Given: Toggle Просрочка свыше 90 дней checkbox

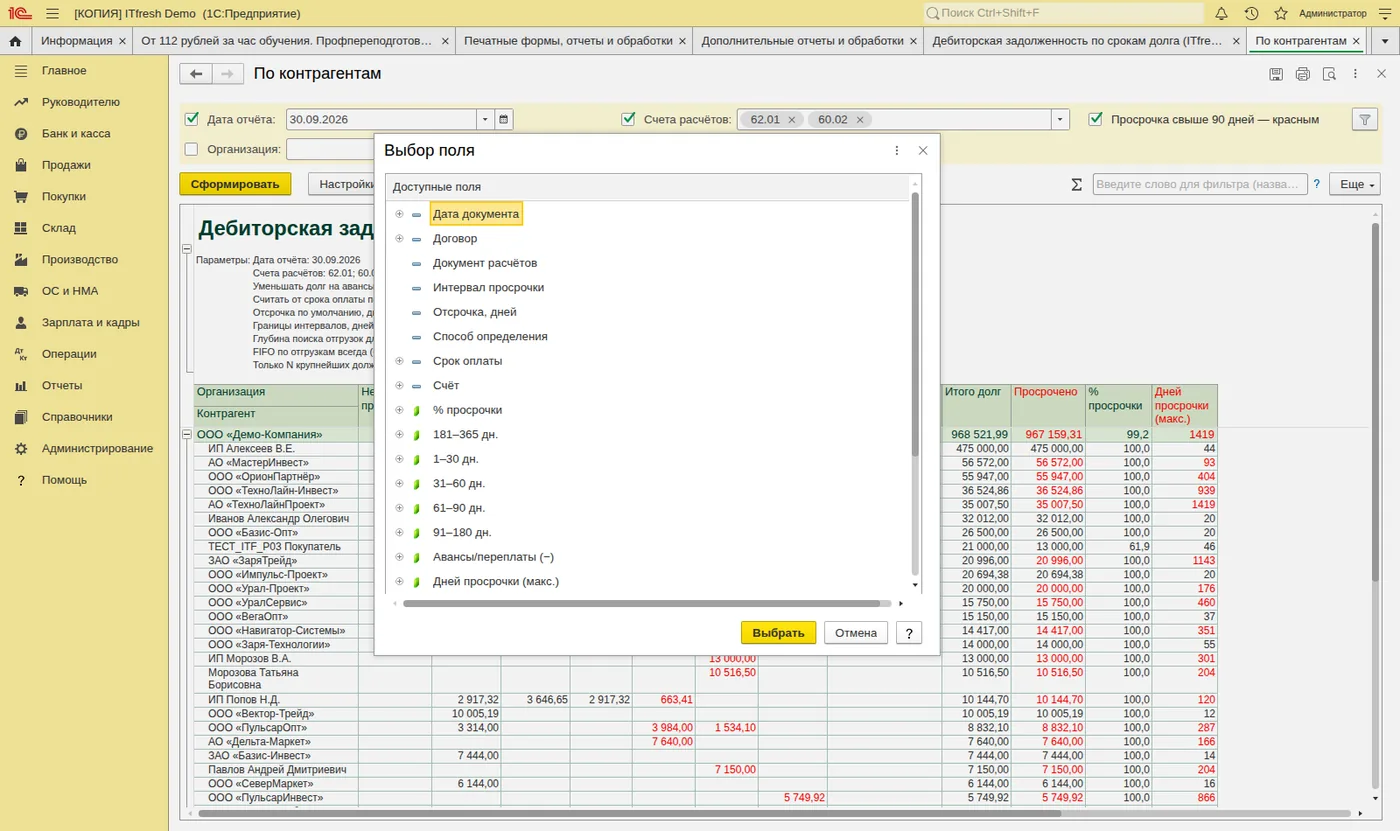Looking at the screenshot, I should click(x=1095, y=119).
